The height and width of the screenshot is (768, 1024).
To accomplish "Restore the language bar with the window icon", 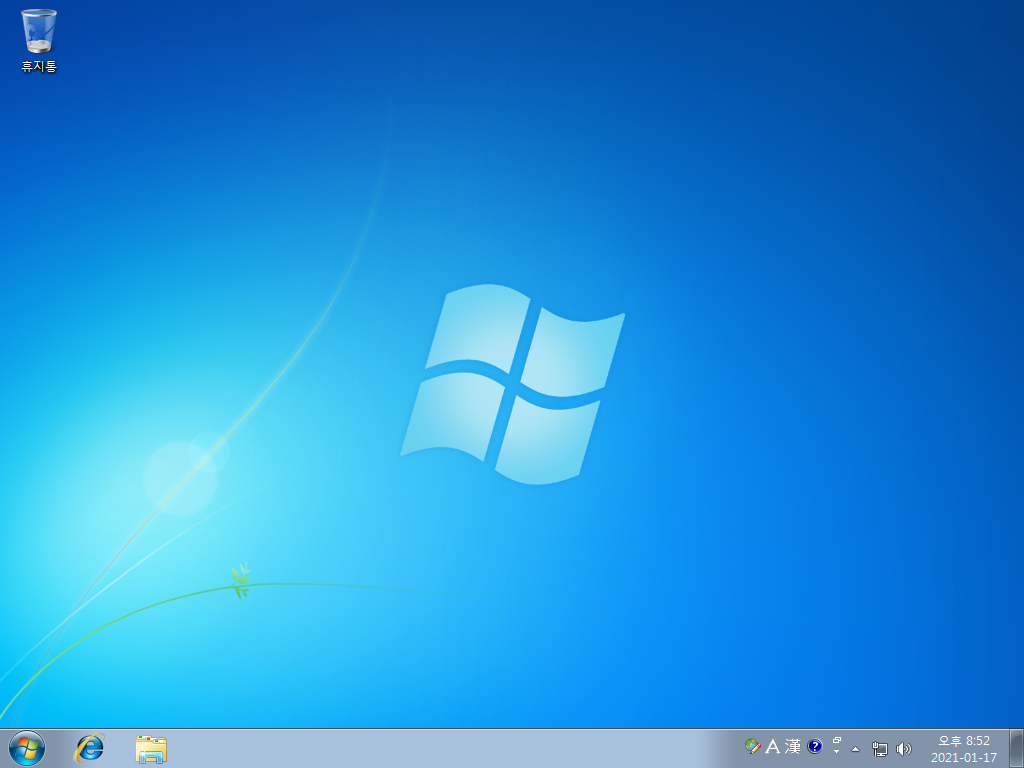I will pyautogui.click(x=837, y=741).
